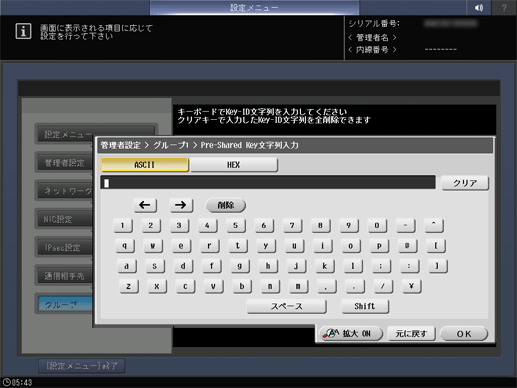The height and width of the screenshot is (388, 517).
Task: Tap the d key
Action: 183,266
